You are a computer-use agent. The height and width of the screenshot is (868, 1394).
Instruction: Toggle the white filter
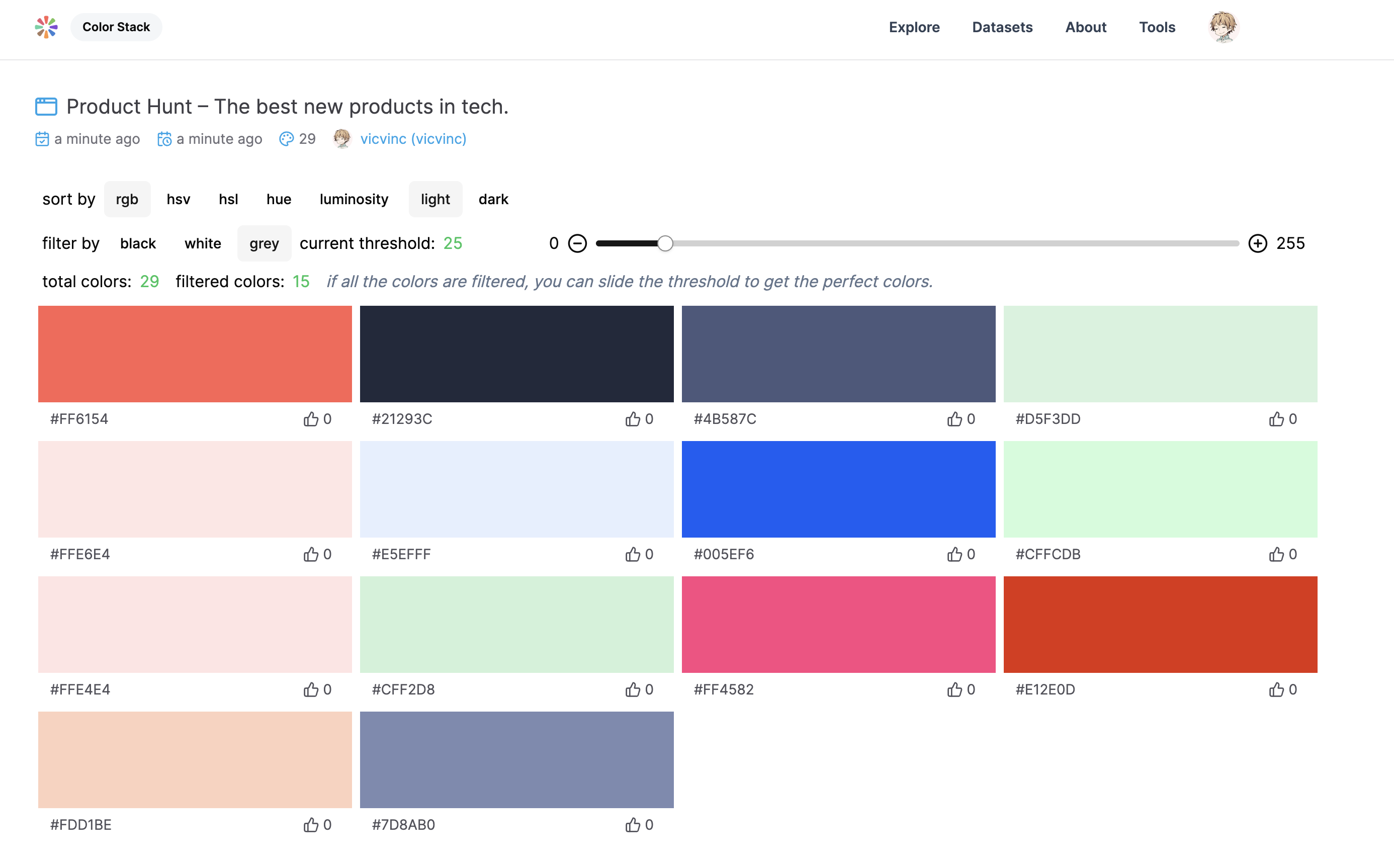pyautogui.click(x=203, y=243)
